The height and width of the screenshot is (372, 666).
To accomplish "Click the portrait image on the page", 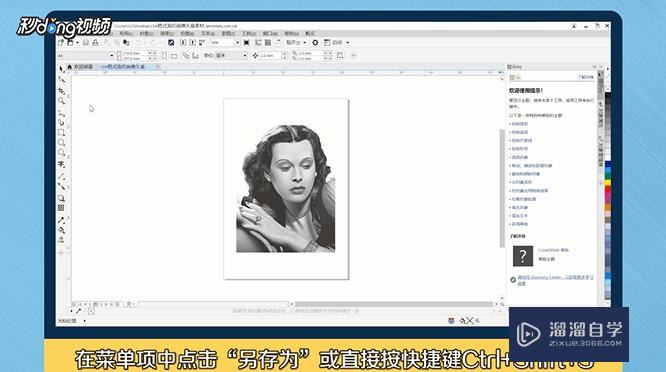I will coord(285,188).
